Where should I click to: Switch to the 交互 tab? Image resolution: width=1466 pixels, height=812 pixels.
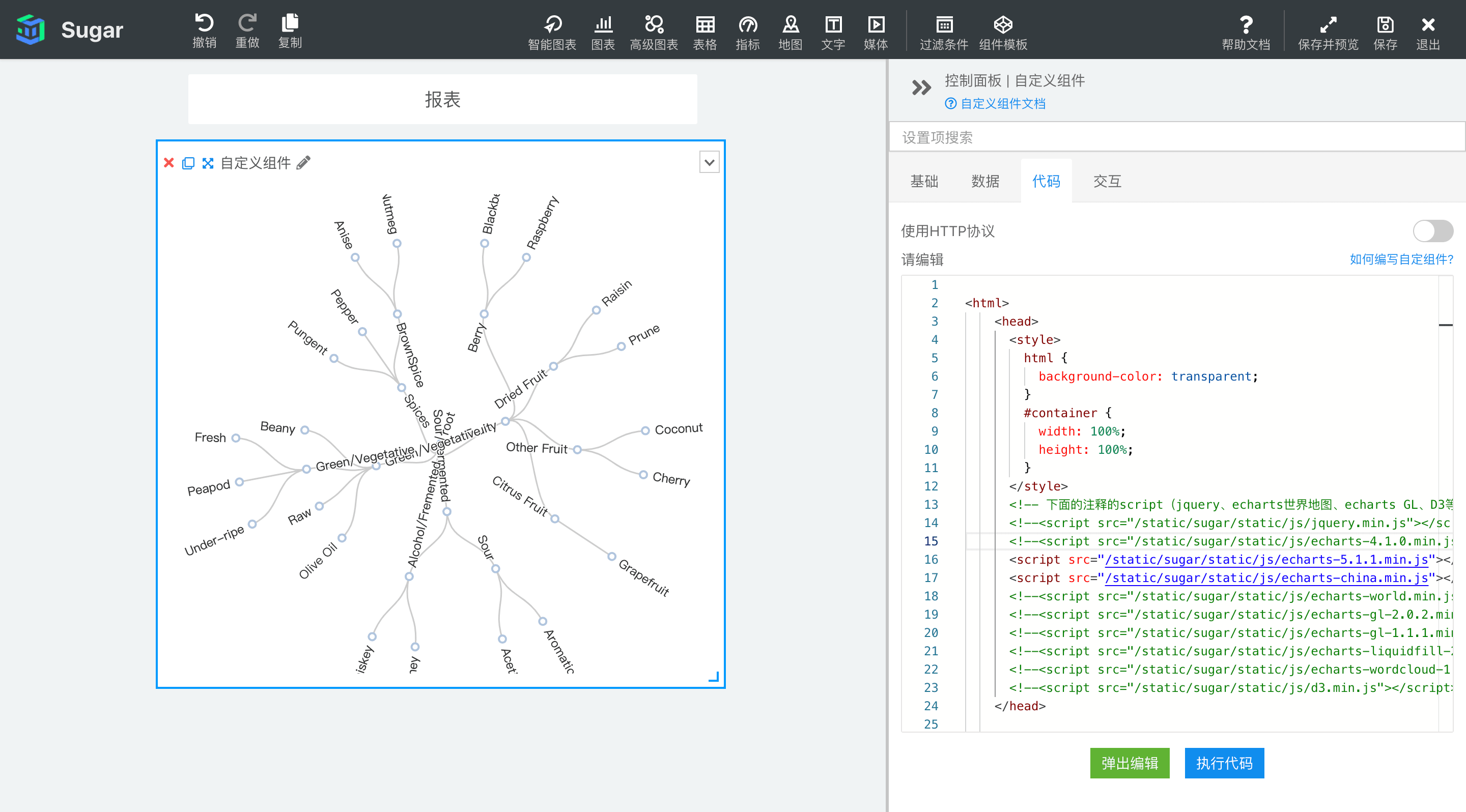[x=1107, y=182]
